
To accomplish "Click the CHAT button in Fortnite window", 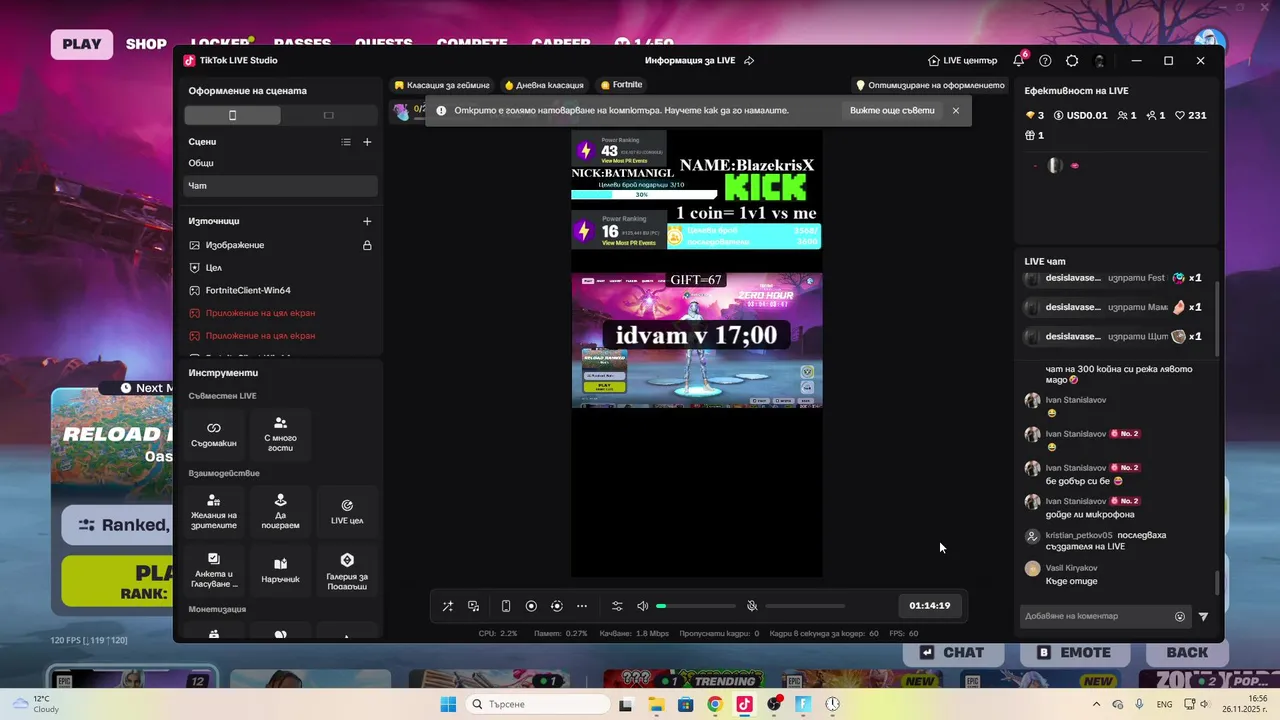I will click(x=952, y=653).
